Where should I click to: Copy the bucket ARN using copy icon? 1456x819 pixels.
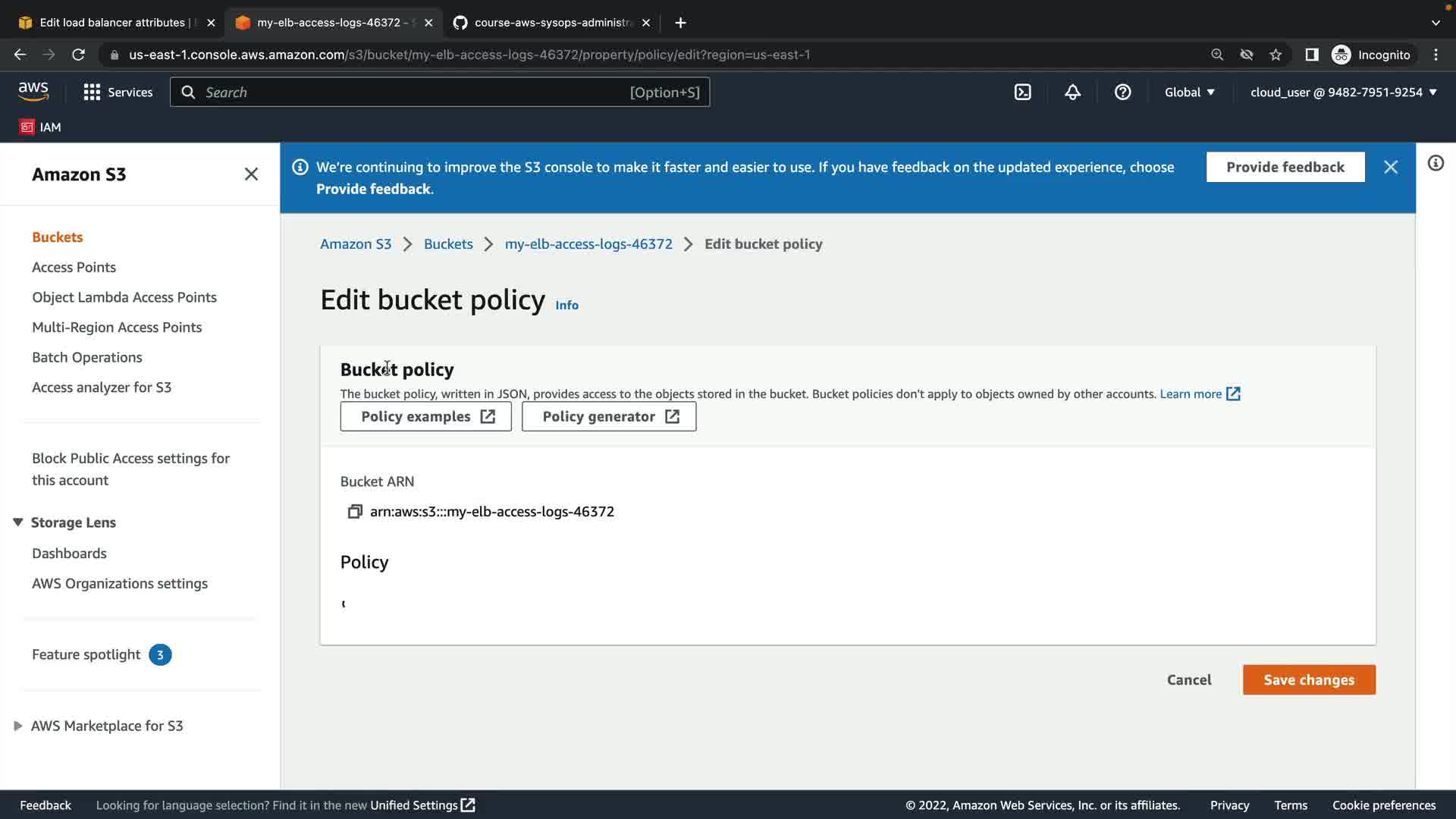354,512
